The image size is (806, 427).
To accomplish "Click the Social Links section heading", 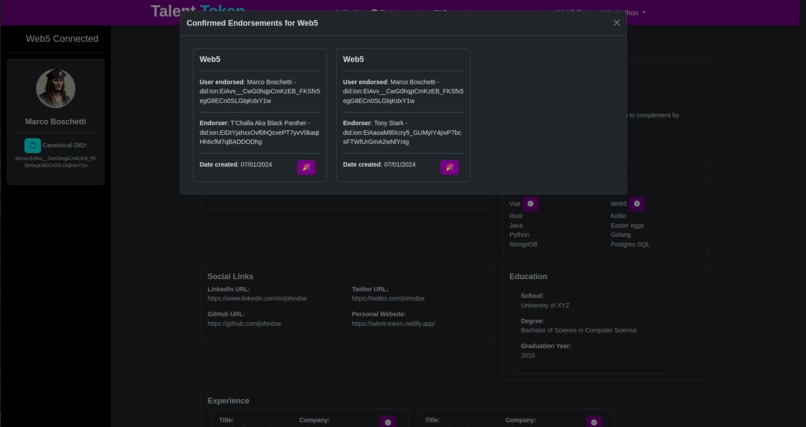I will click(x=230, y=276).
